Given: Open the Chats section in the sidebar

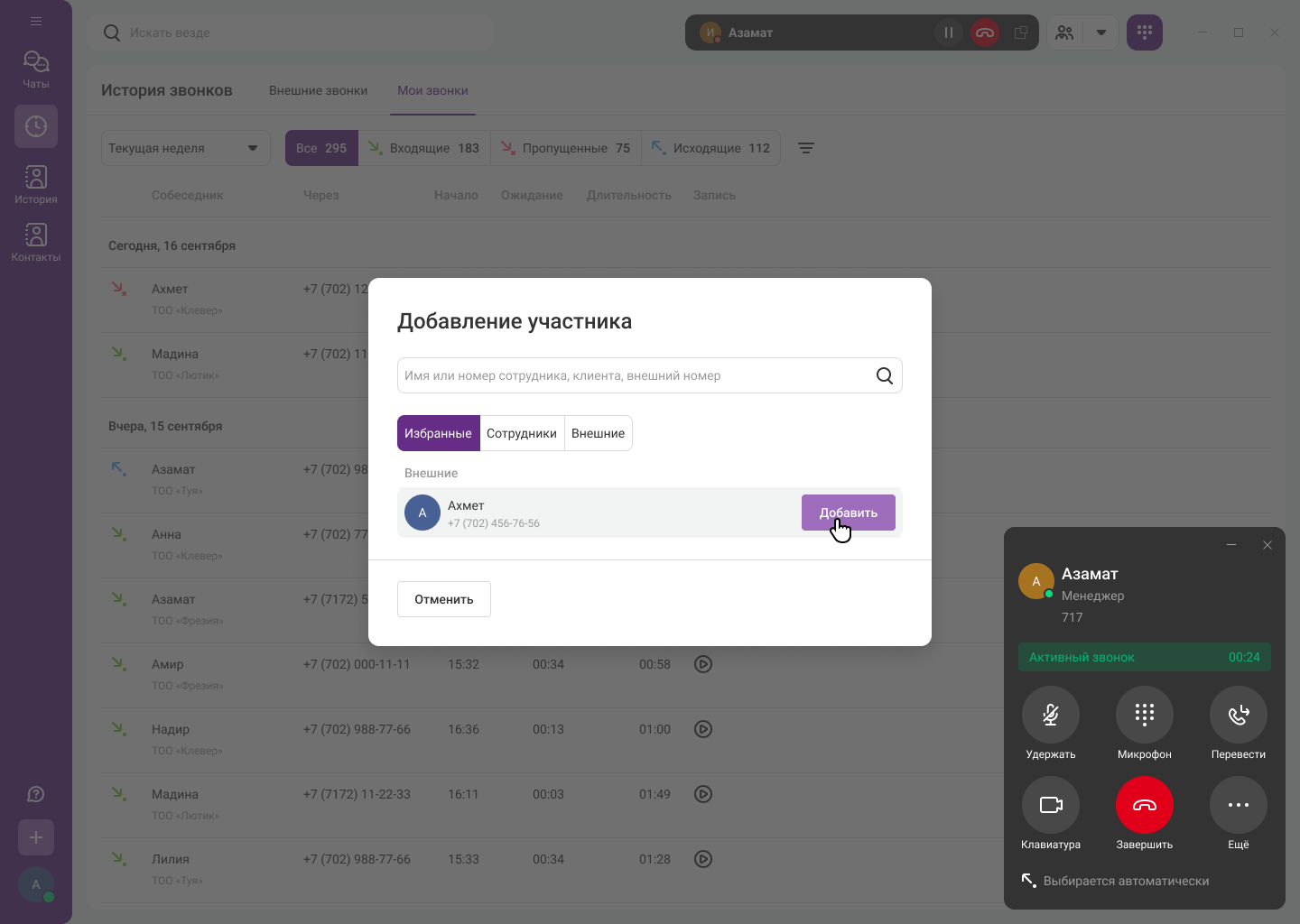Looking at the screenshot, I should coord(36,69).
